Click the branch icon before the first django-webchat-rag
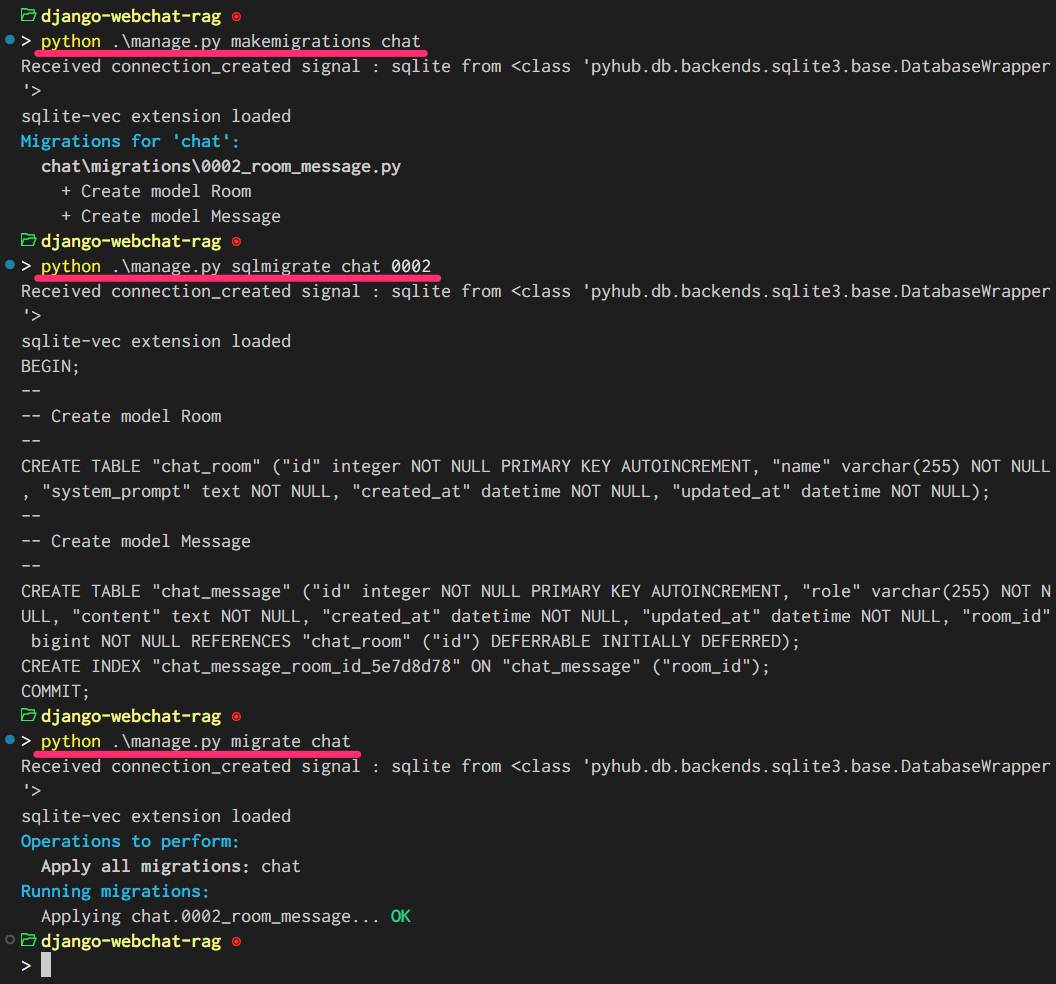The height and width of the screenshot is (984, 1056). coord(27,16)
